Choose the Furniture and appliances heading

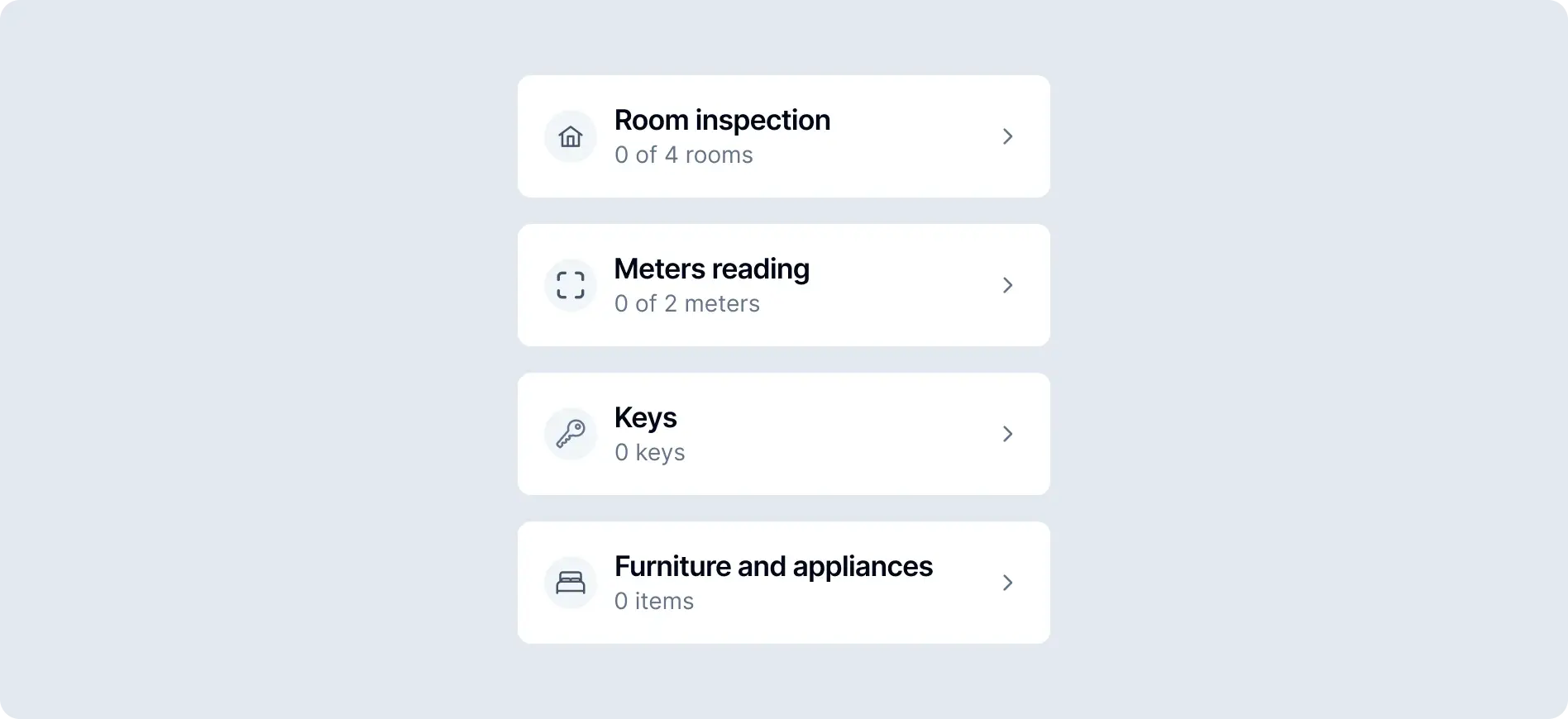tap(773, 567)
